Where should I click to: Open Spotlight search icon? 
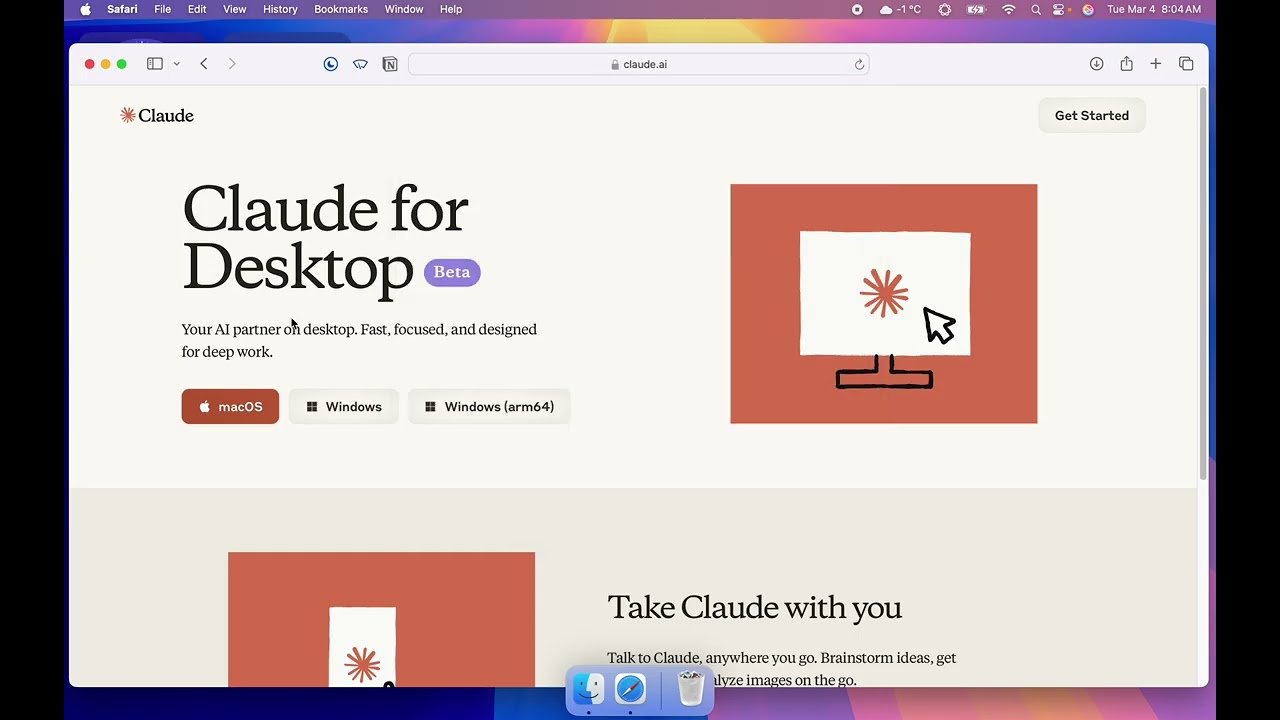click(1036, 9)
